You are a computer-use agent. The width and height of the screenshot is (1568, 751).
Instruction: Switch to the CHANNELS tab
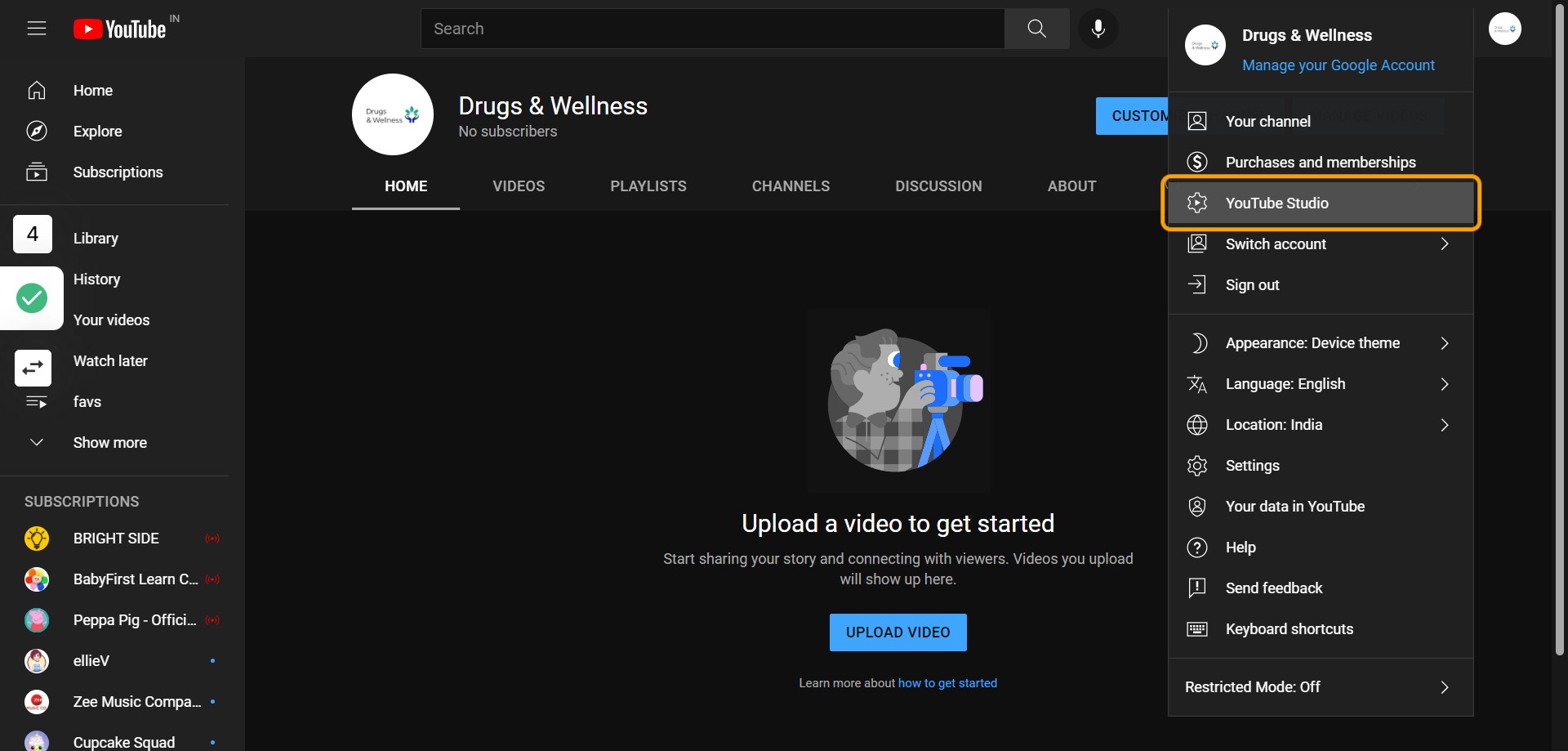(x=791, y=186)
